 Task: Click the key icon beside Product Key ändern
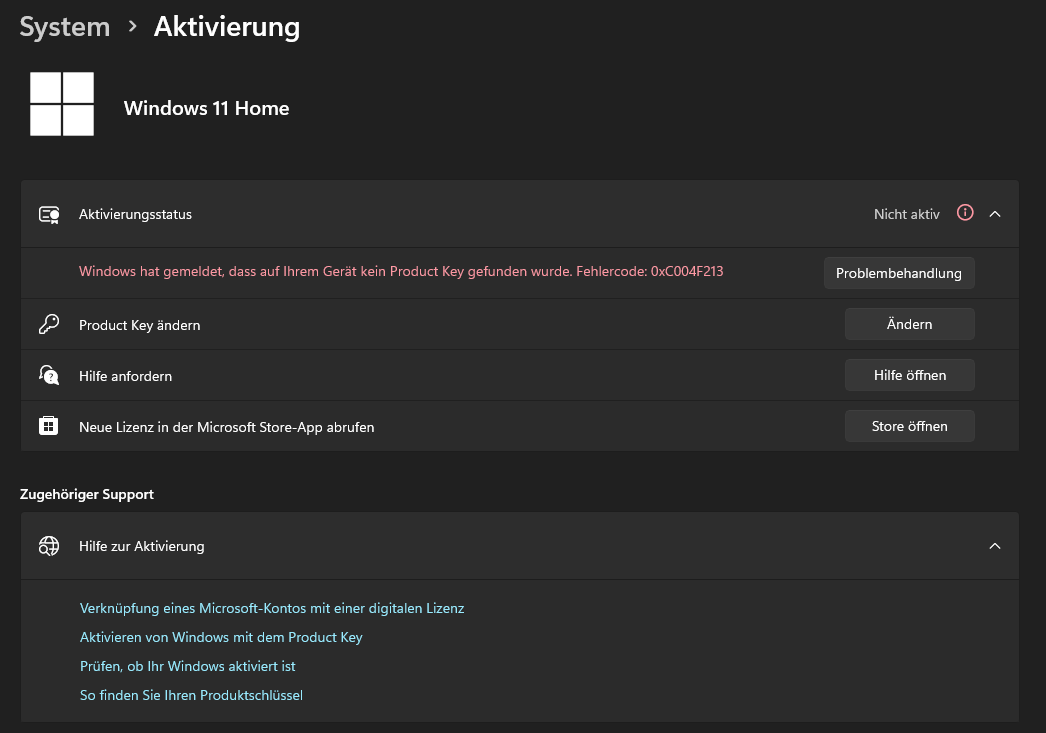tap(49, 324)
